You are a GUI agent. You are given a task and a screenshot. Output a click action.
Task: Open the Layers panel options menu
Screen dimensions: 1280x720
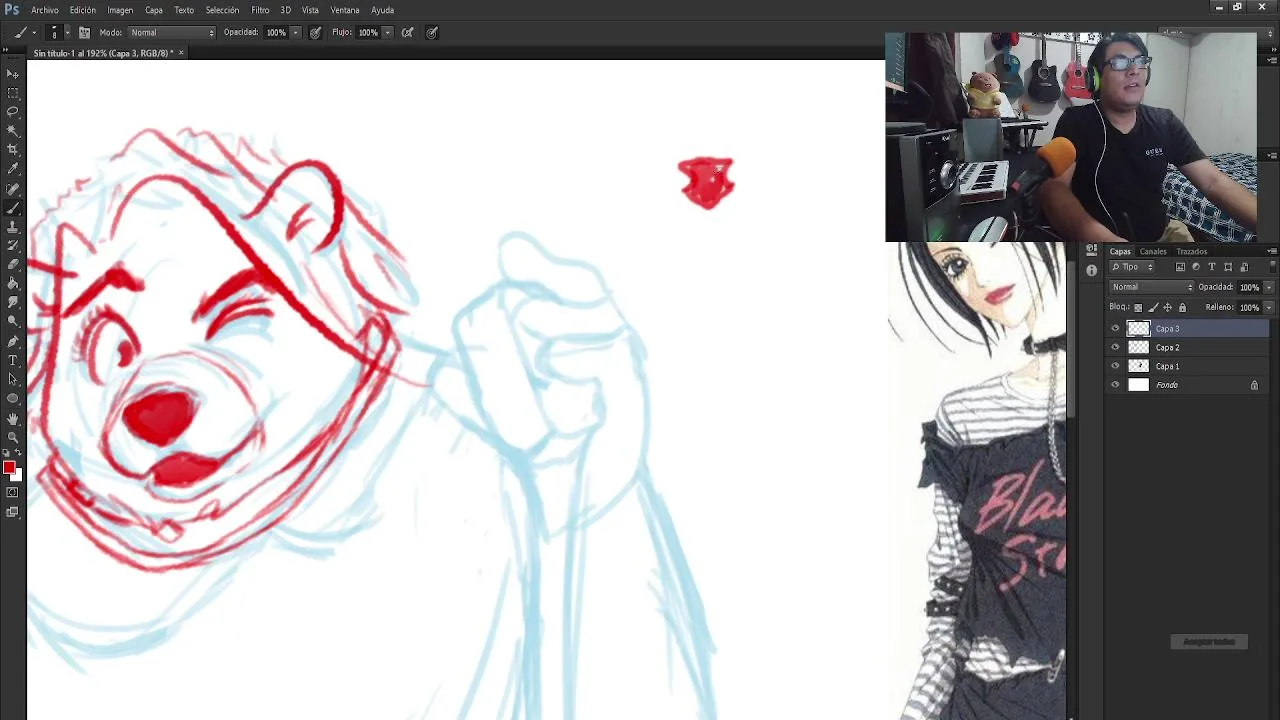tap(1272, 252)
